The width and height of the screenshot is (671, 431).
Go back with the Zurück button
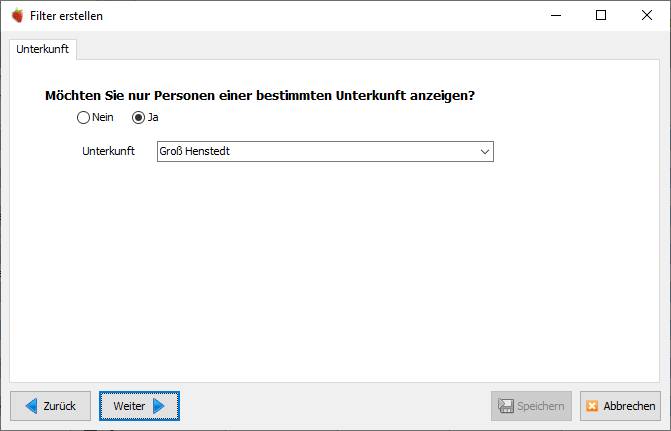click(50, 406)
